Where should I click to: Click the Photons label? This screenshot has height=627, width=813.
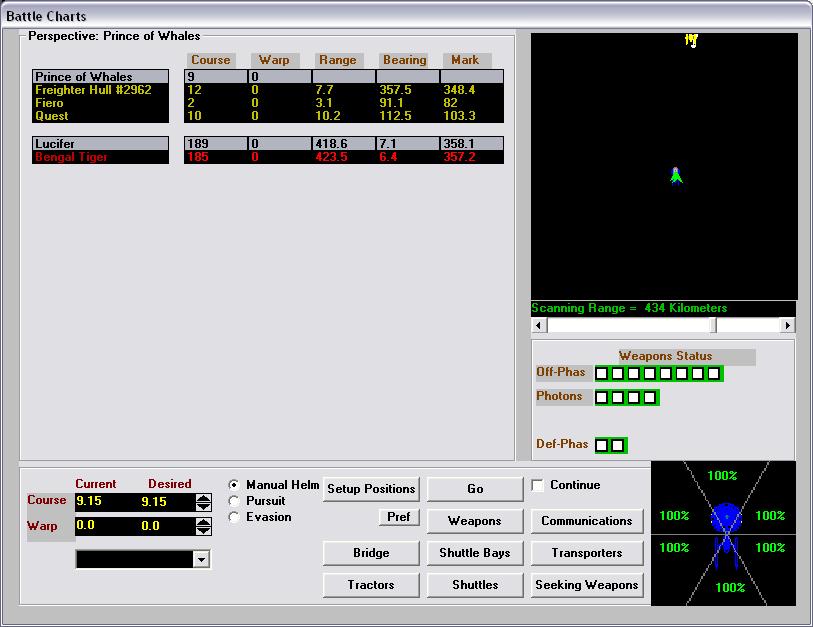[x=559, y=396]
